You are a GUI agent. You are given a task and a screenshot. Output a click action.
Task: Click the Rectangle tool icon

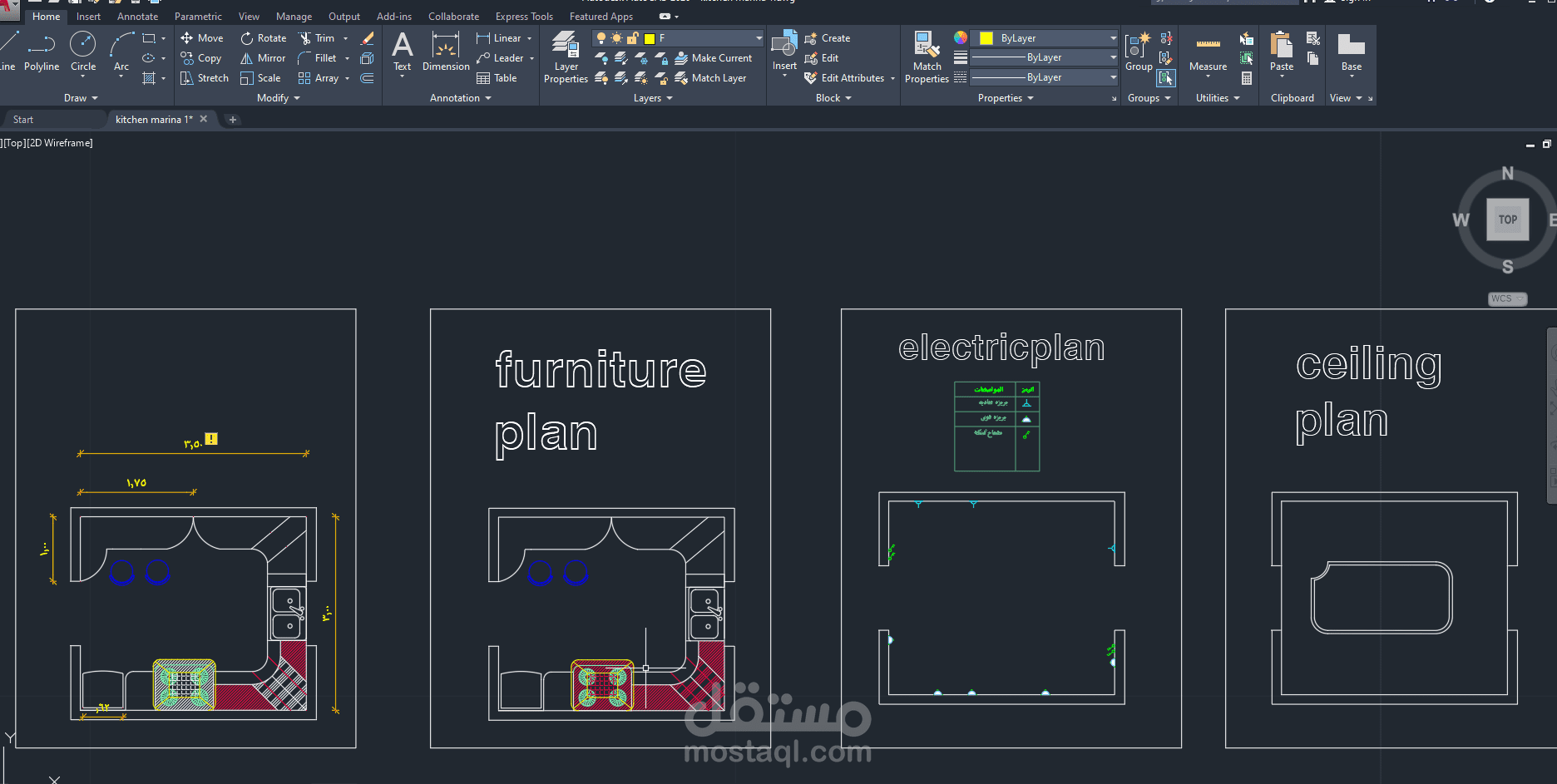(149, 38)
